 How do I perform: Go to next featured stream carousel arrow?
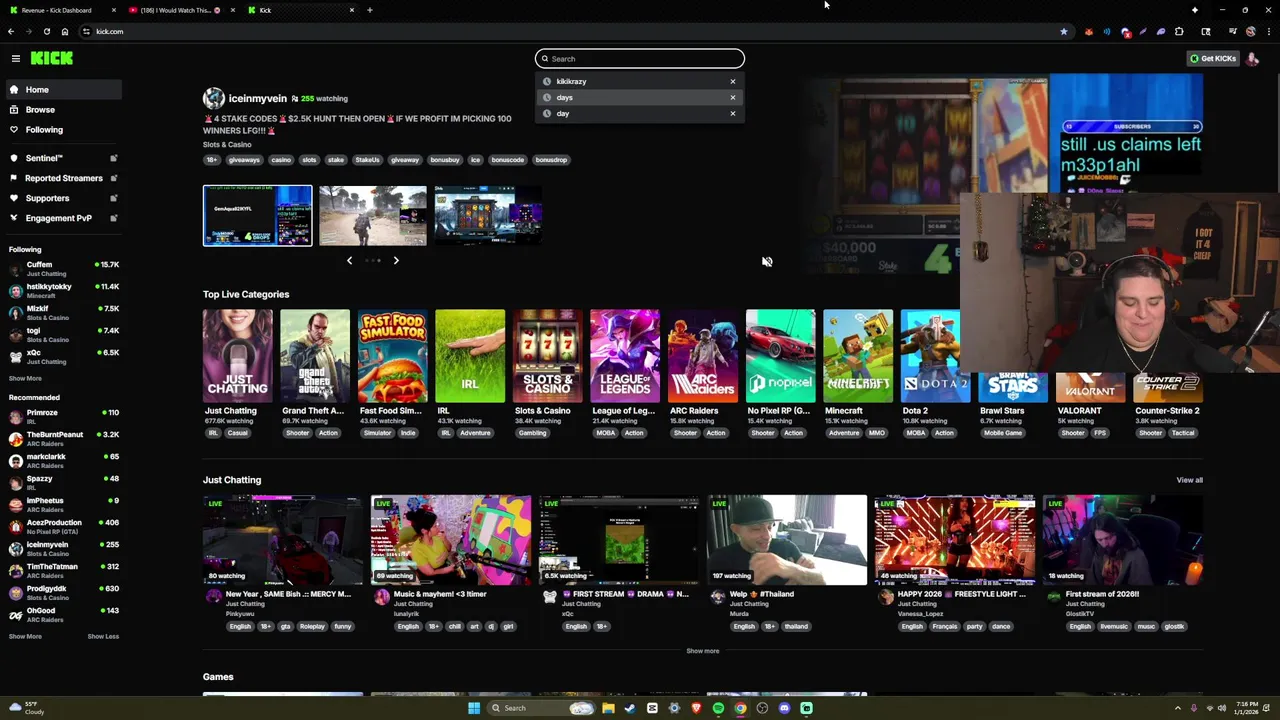coord(396,261)
